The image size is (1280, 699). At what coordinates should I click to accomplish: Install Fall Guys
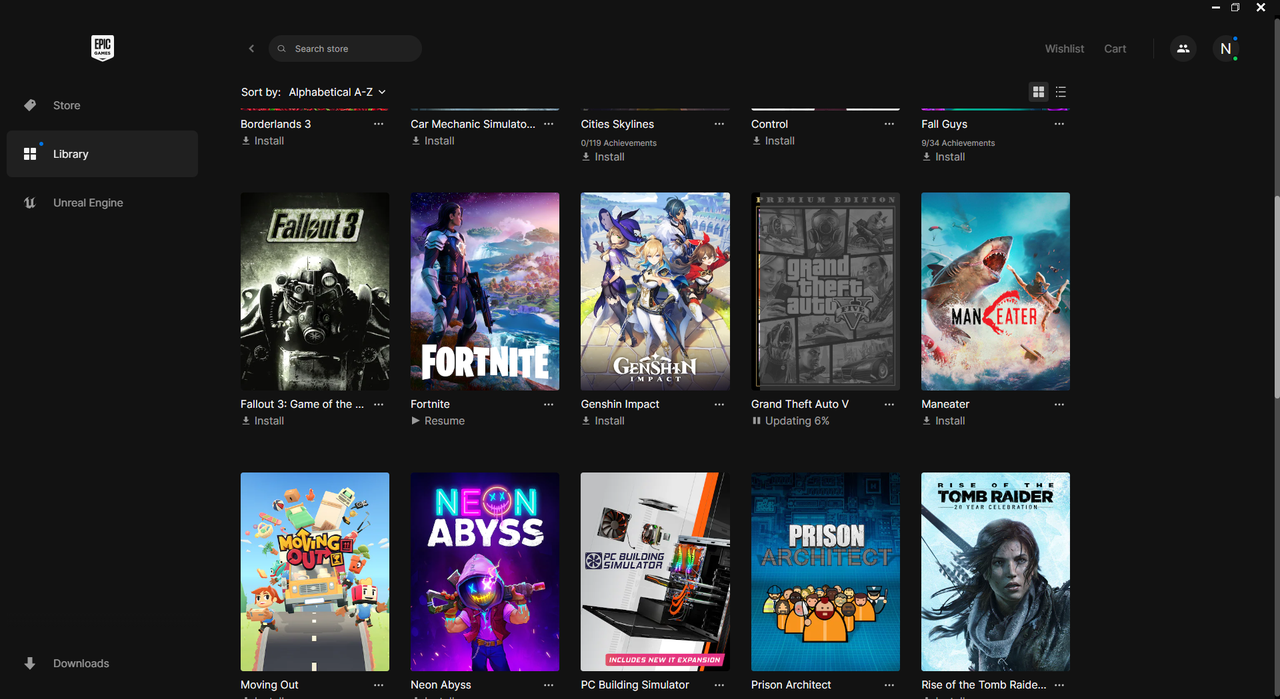pyautogui.click(x=943, y=157)
